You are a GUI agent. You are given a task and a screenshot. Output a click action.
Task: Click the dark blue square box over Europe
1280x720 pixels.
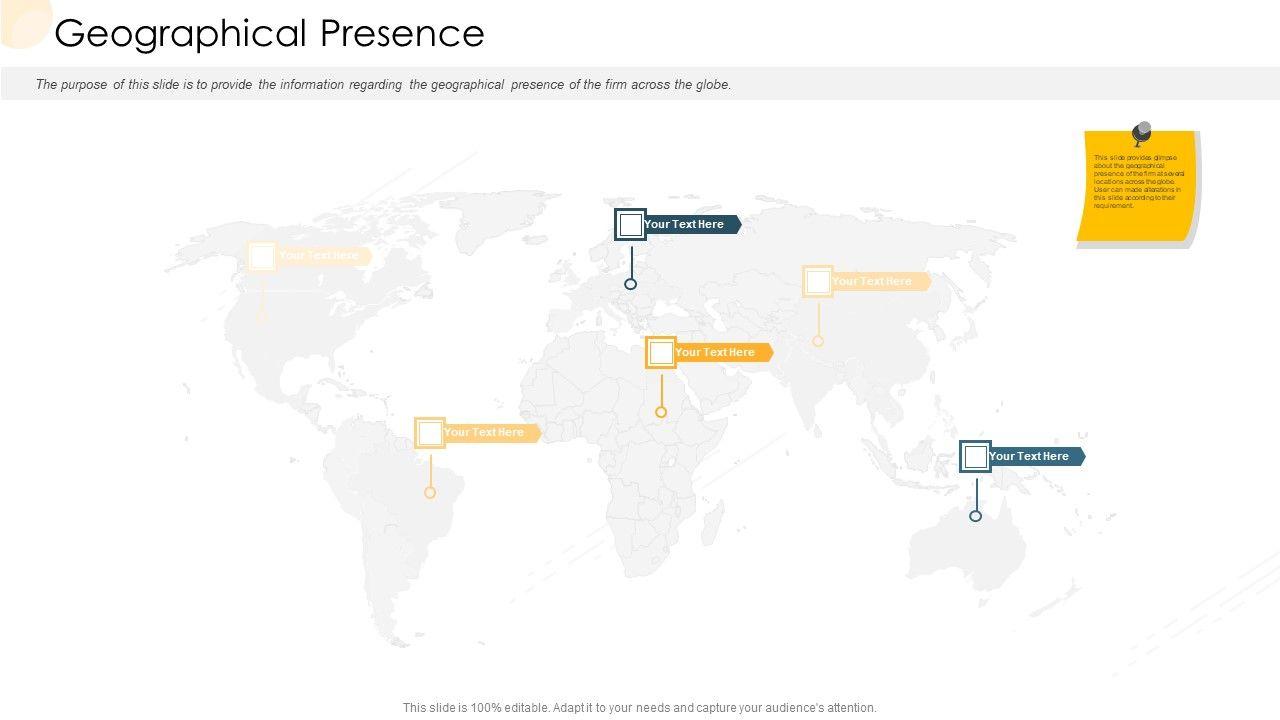coord(630,225)
